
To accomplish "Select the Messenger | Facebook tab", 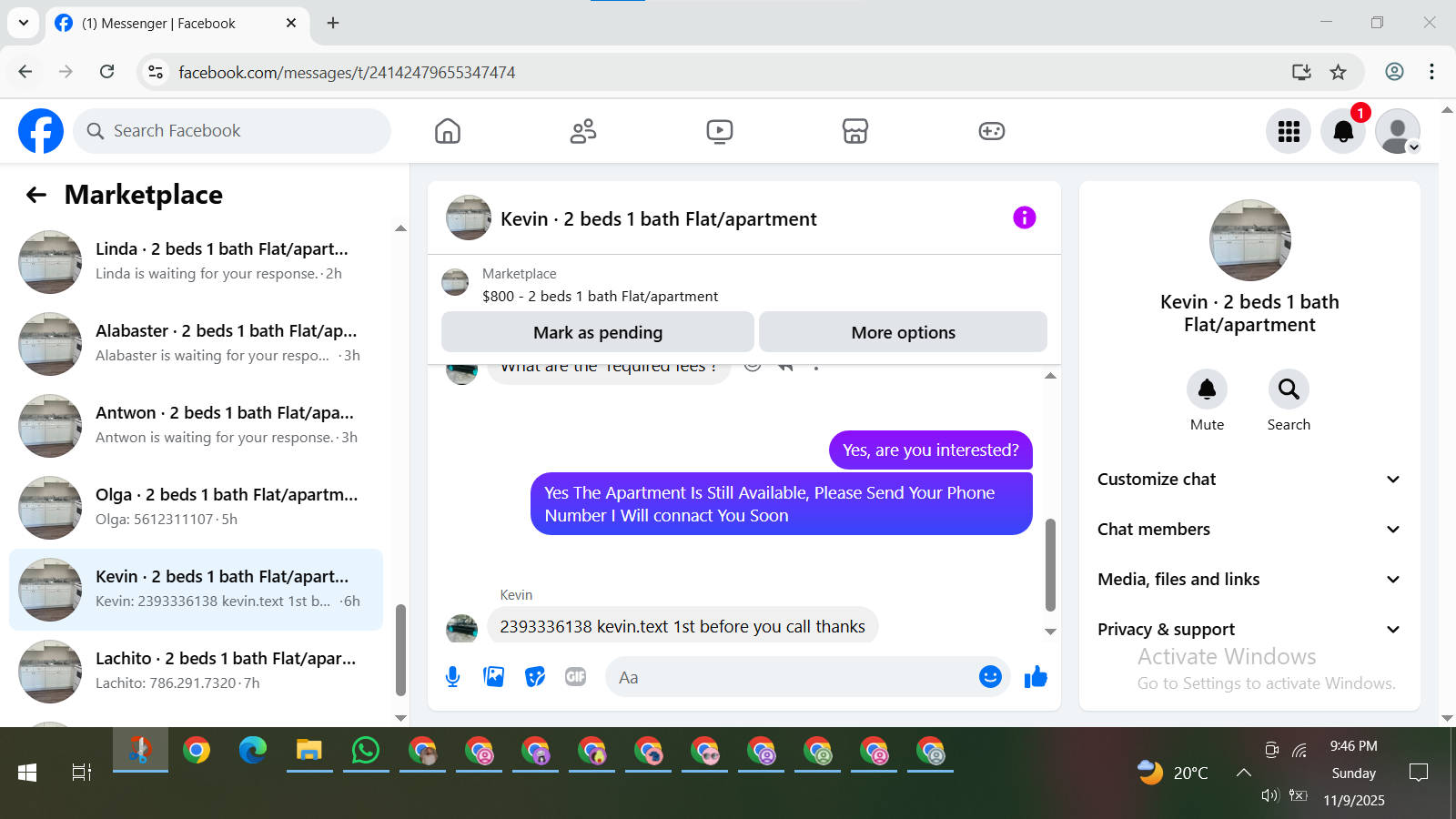I will tap(177, 24).
